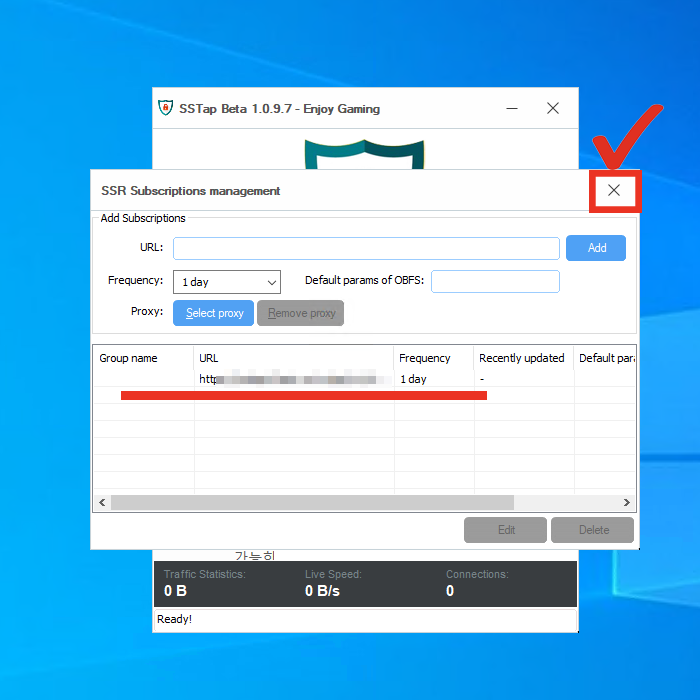
Task: Click the URL column header
Action: 294,358
